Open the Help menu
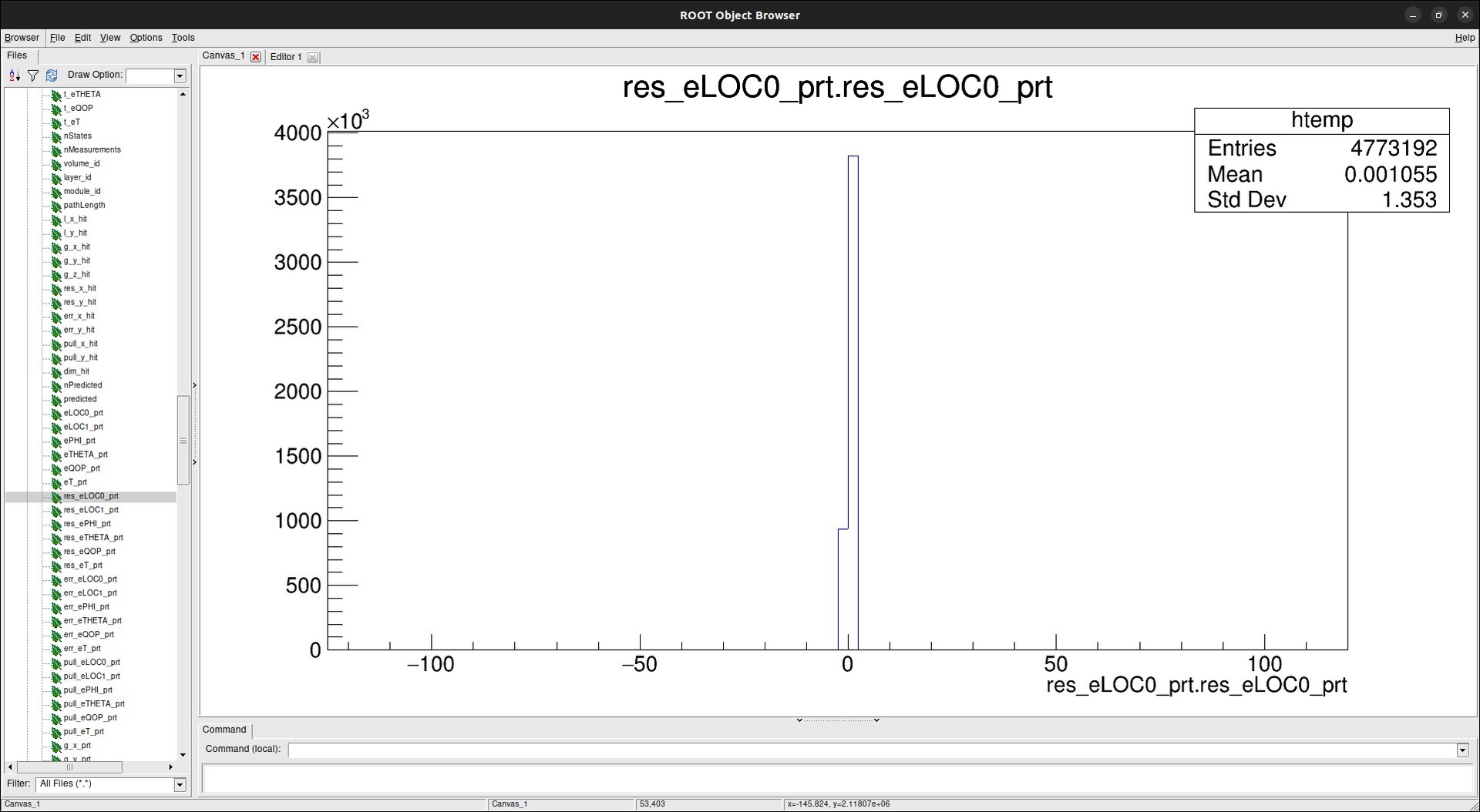 [x=1464, y=37]
